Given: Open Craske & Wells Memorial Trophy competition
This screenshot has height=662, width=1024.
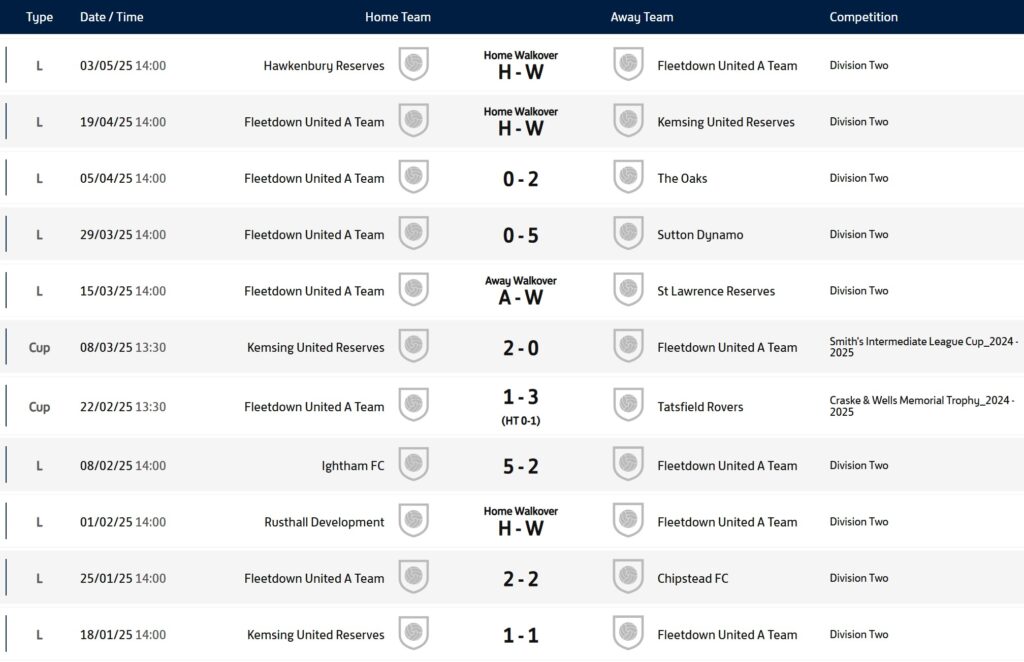Looking at the screenshot, I should pyautogui.click(x=921, y=406).
